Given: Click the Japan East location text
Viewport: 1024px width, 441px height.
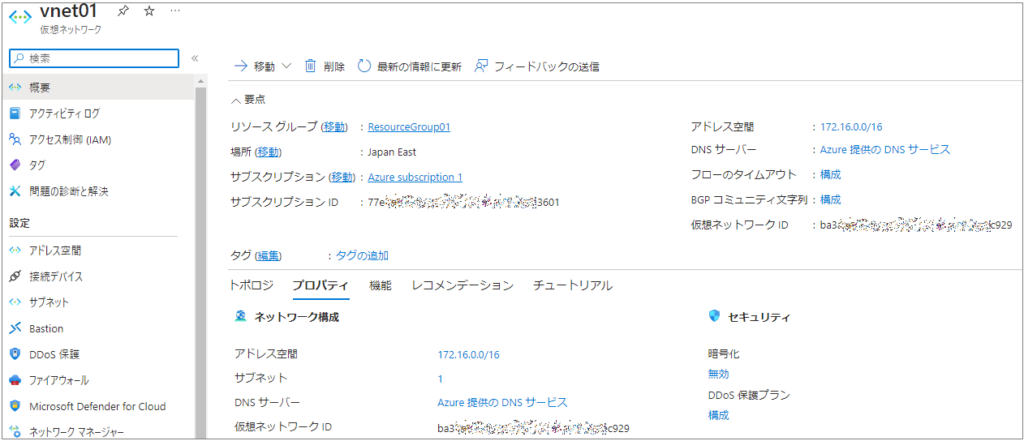Looking at the screenshot, I should (x=392, y=152).
